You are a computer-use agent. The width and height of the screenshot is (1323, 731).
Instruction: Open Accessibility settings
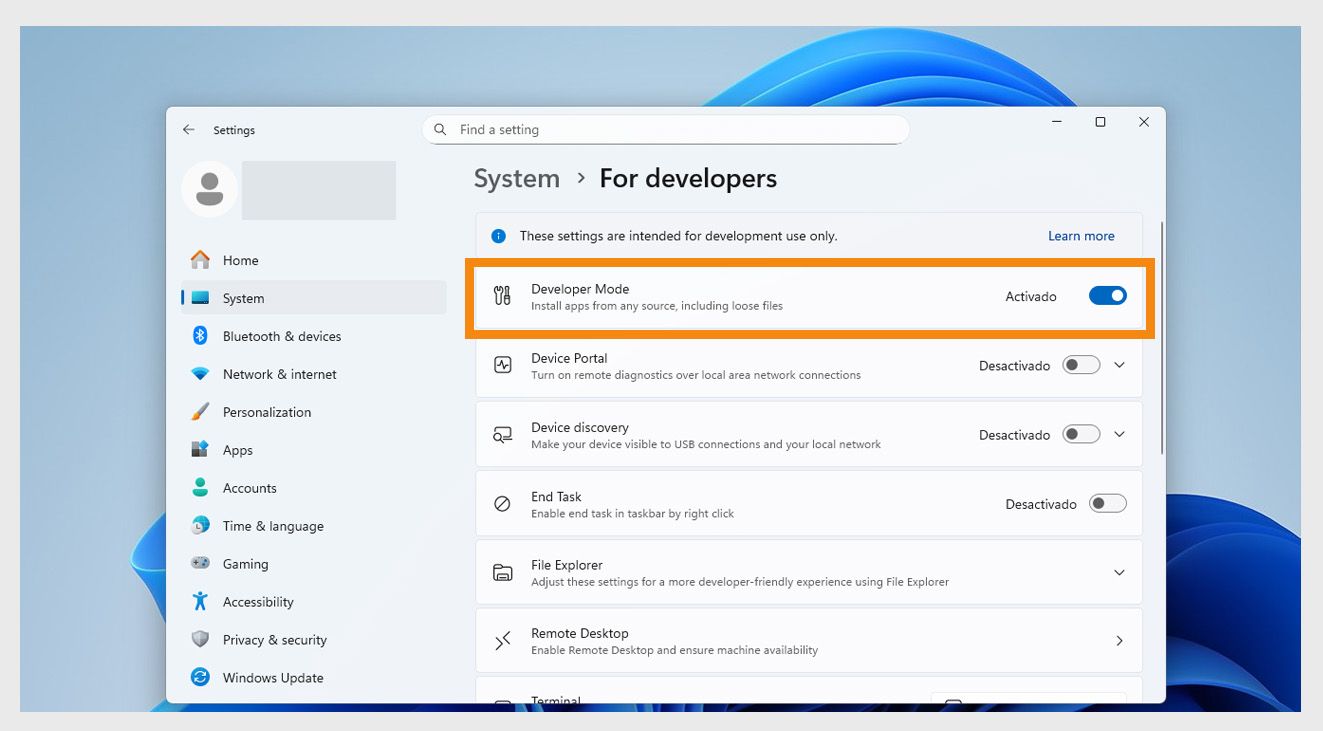[x=314, y=602]
